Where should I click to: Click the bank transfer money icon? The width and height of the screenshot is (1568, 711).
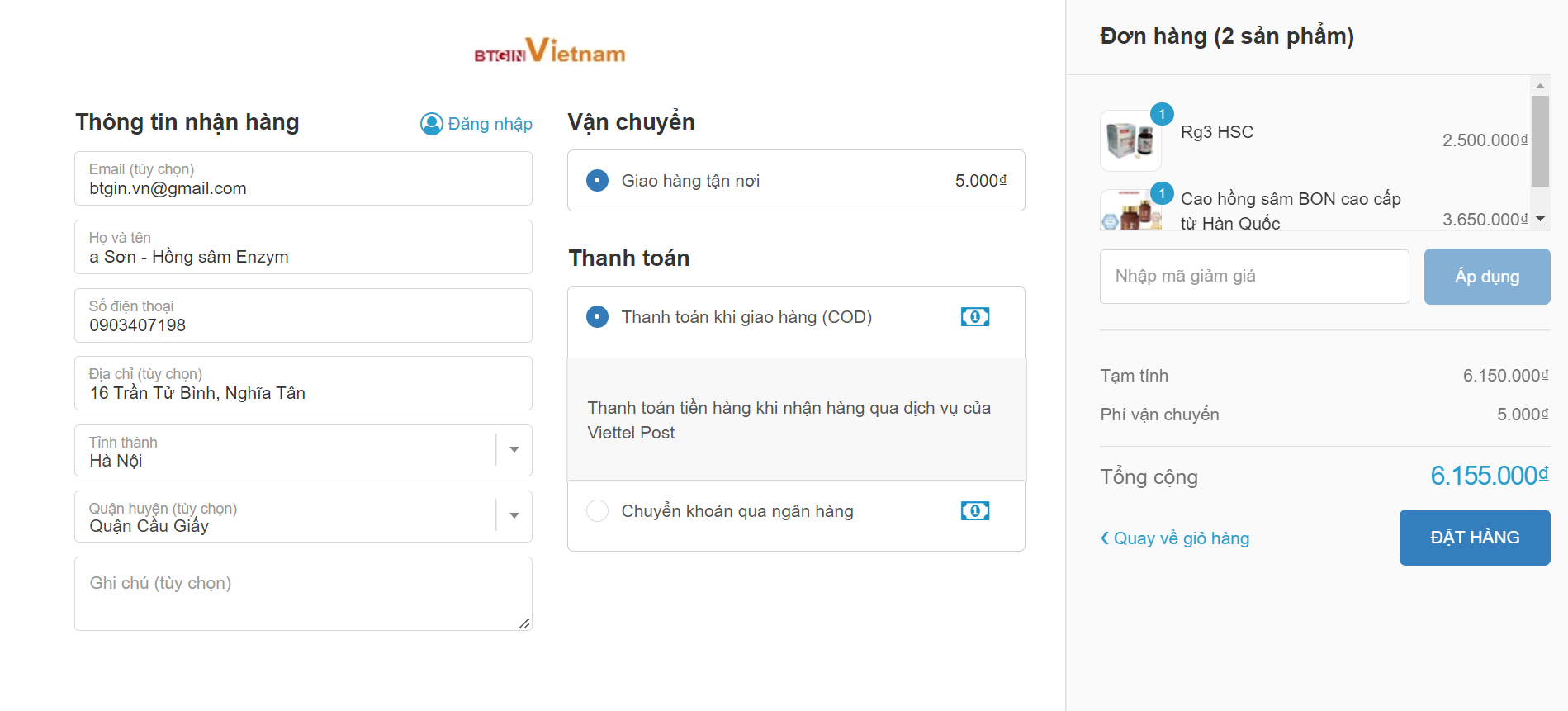point(974,511)
